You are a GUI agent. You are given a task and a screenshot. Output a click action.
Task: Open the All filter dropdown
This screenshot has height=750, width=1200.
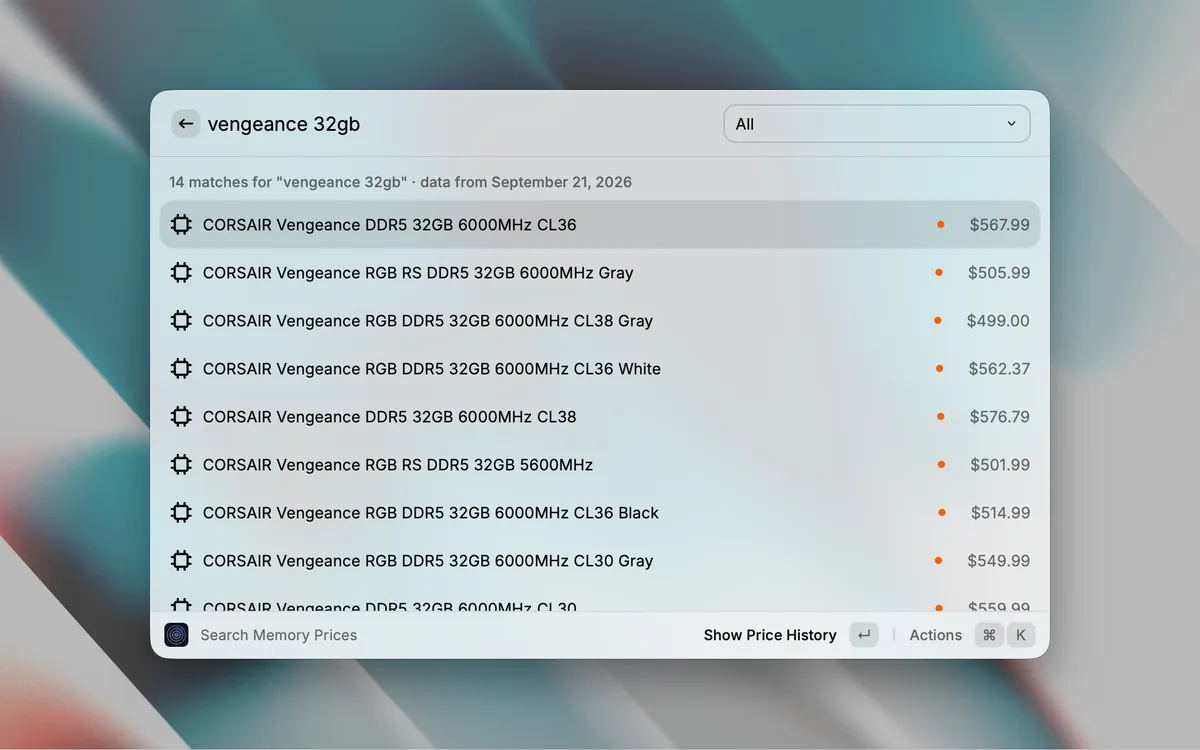pos(877,124)
